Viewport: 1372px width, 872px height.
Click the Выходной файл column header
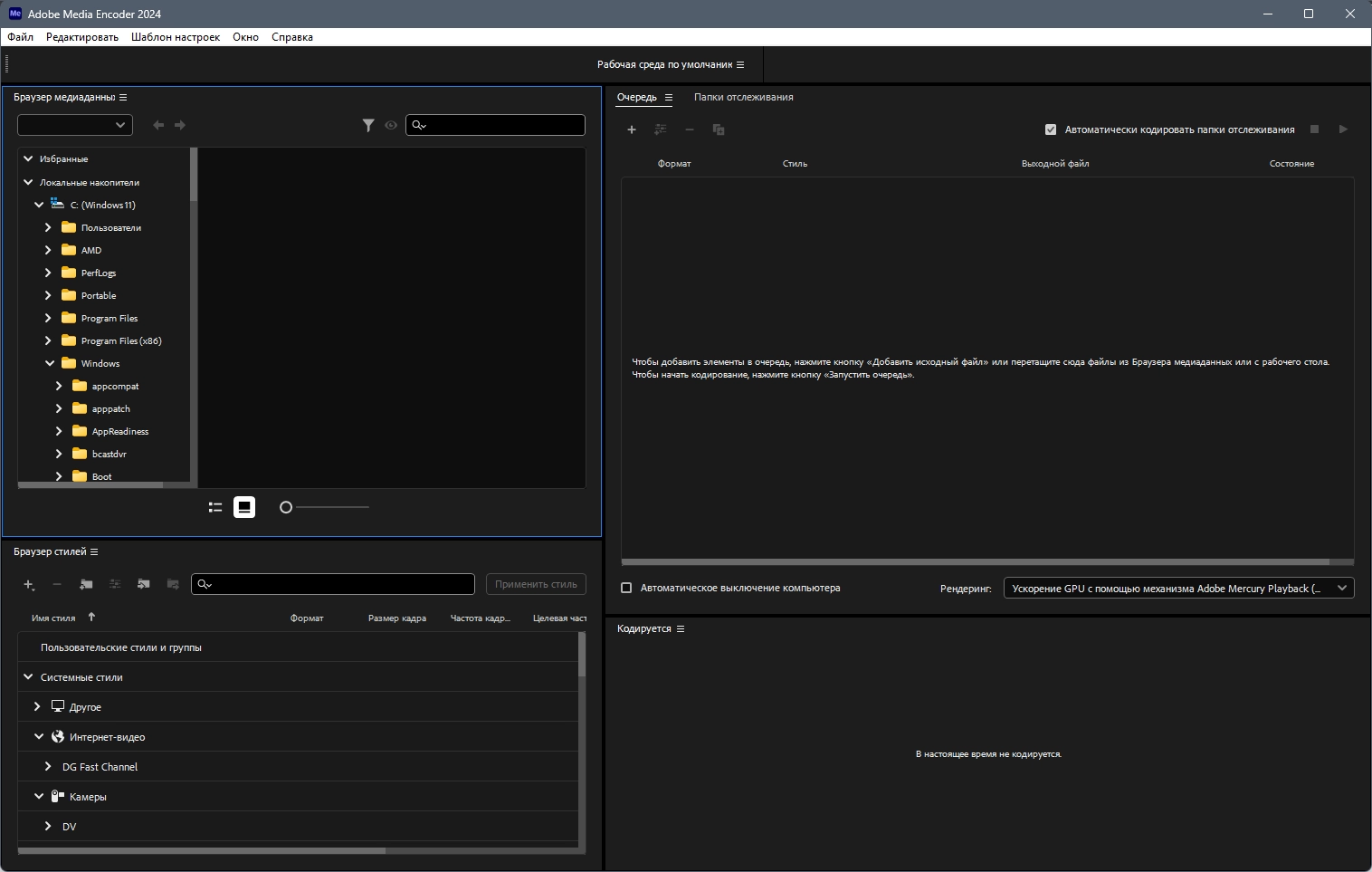tap(1055, 164)
